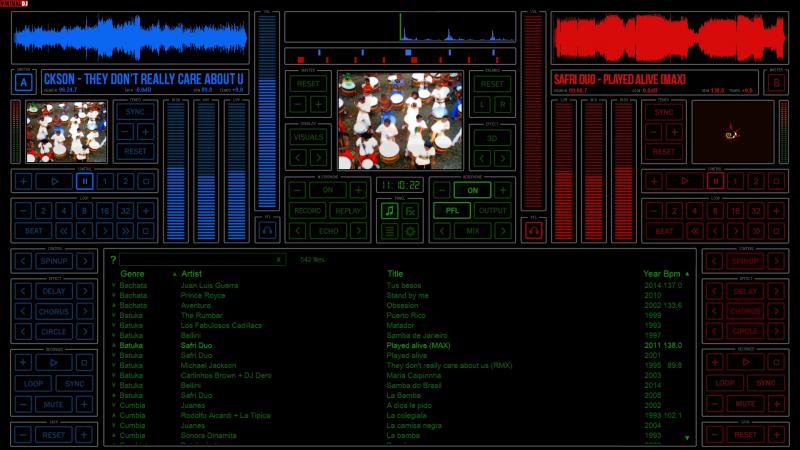Sort library by Title column
Image resolution: width=800 pixels, height=450 pixels.
coord(394,274)
